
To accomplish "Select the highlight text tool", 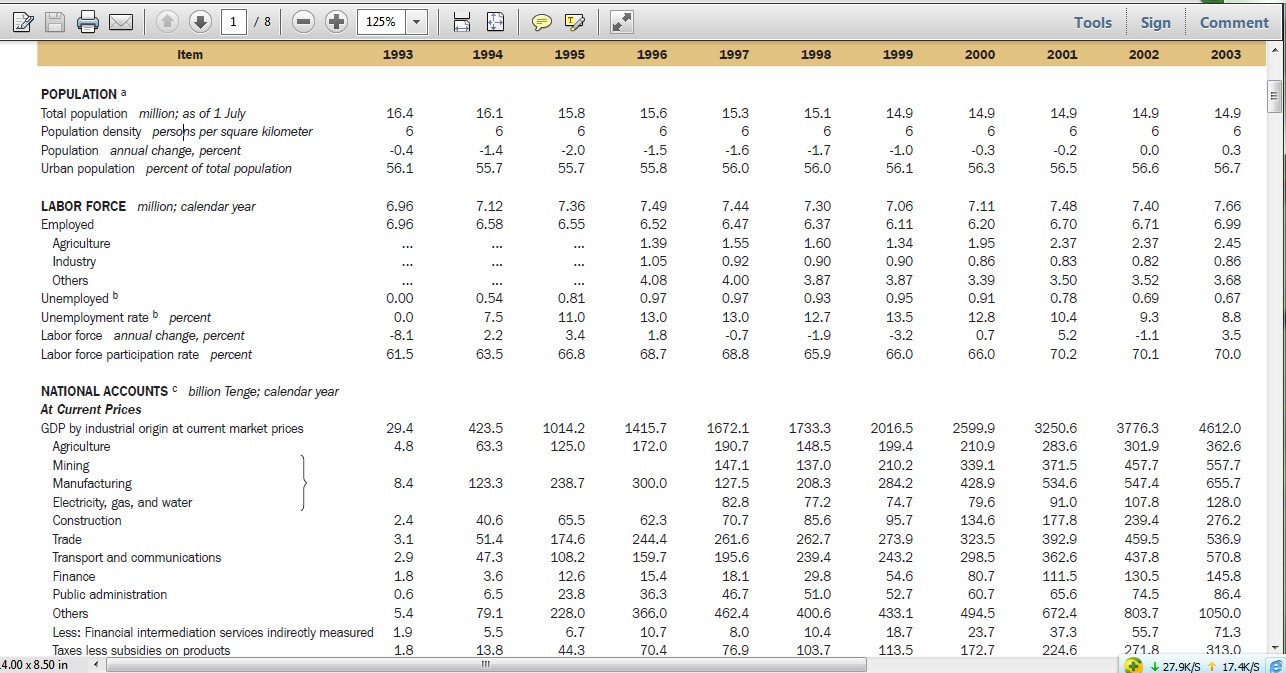I will (x=573, y=21).
